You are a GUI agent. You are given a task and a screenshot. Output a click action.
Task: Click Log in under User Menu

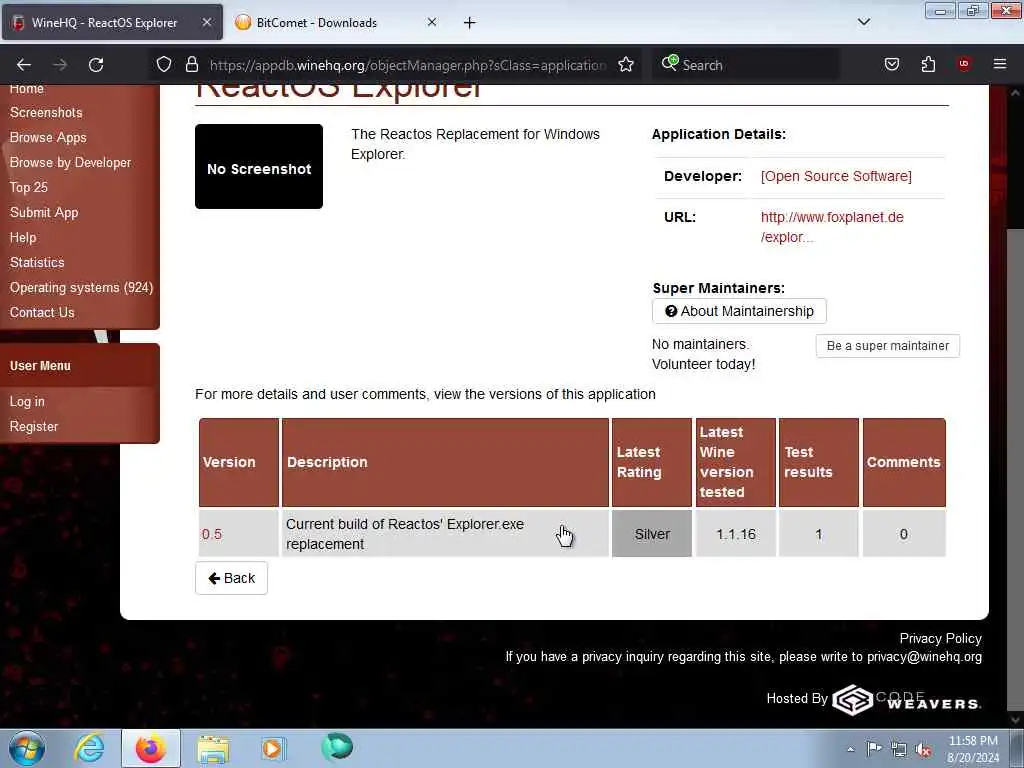(27, 402)
